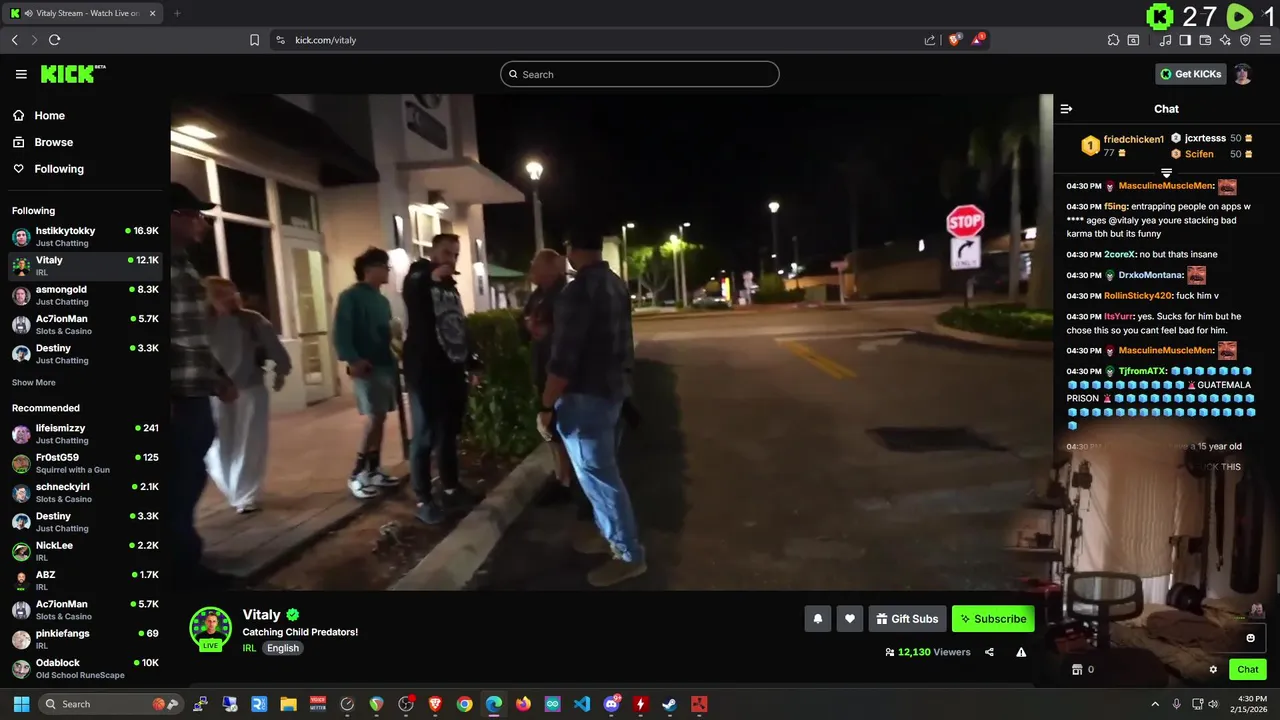Click the share icon in address bar
1280x720 pixels.
930,40
